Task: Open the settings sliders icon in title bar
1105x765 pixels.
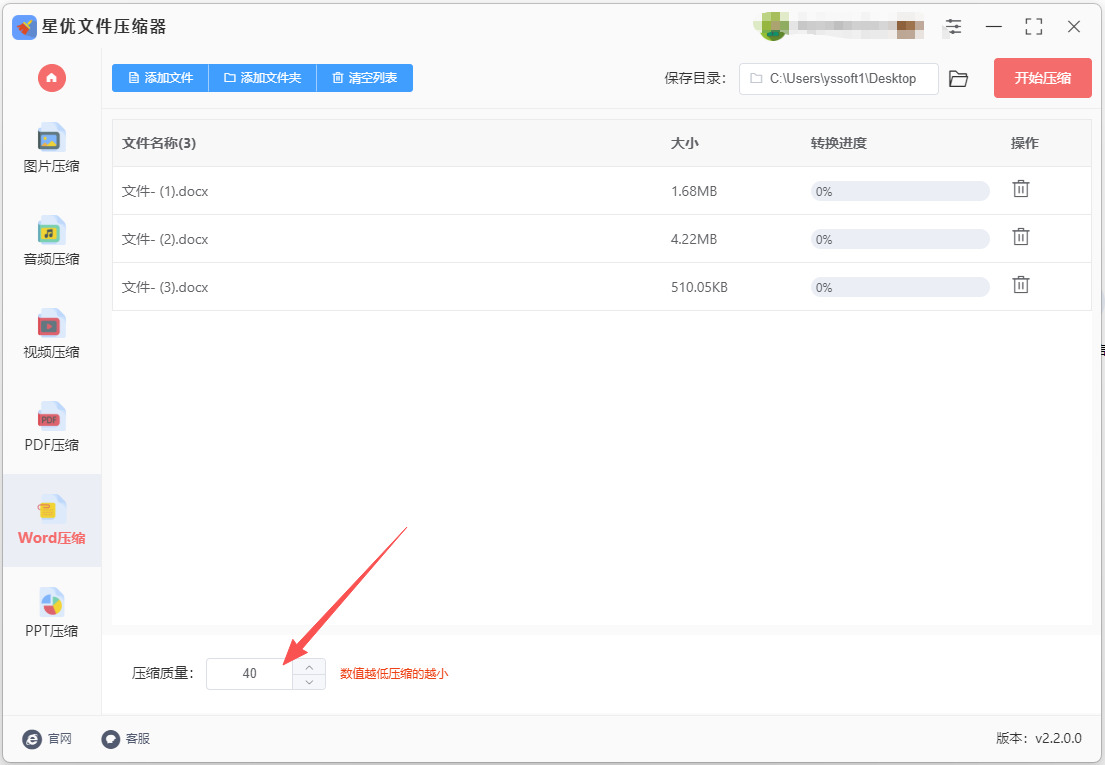Action: 953,27
